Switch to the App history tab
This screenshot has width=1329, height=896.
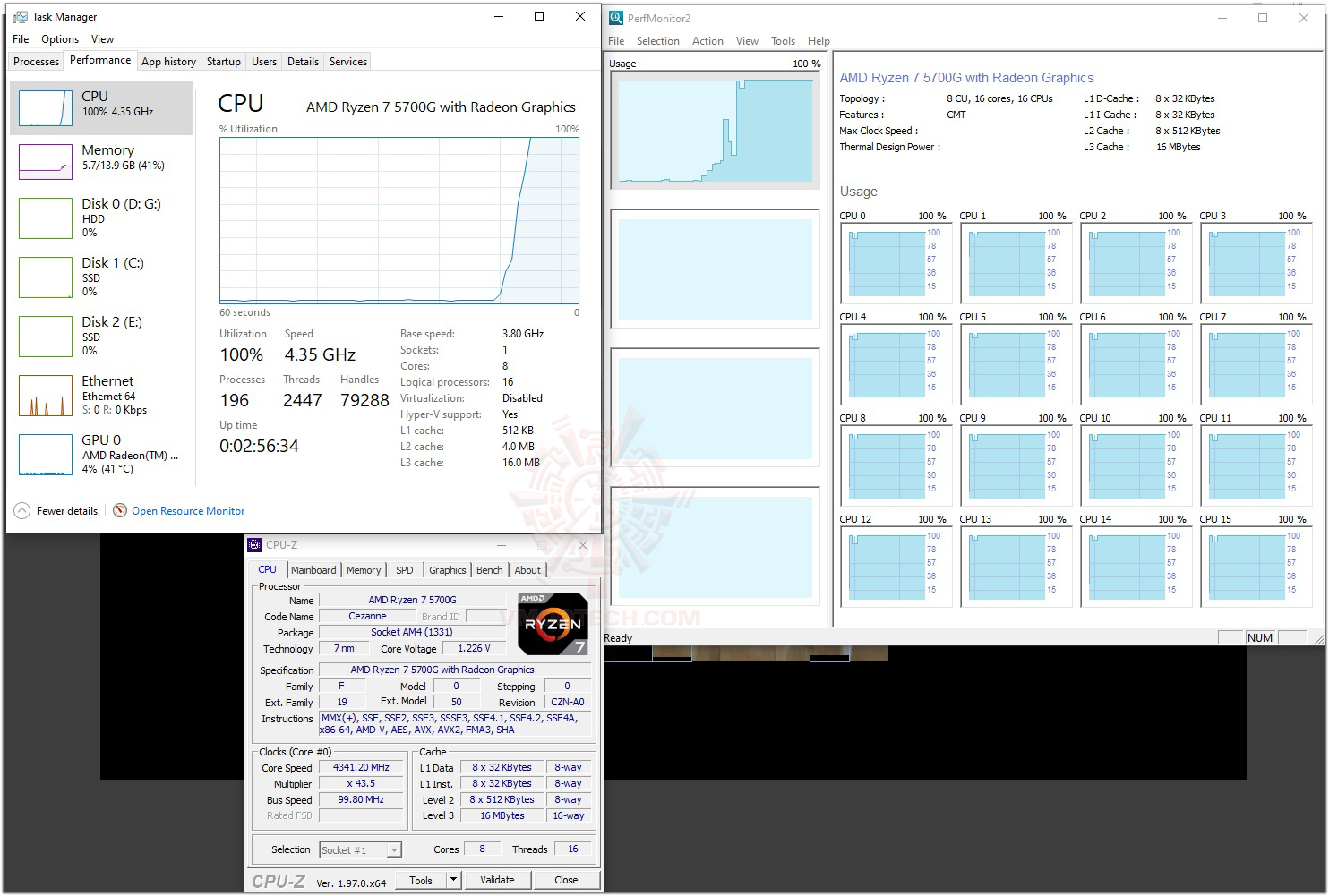[x=168, y=62]
